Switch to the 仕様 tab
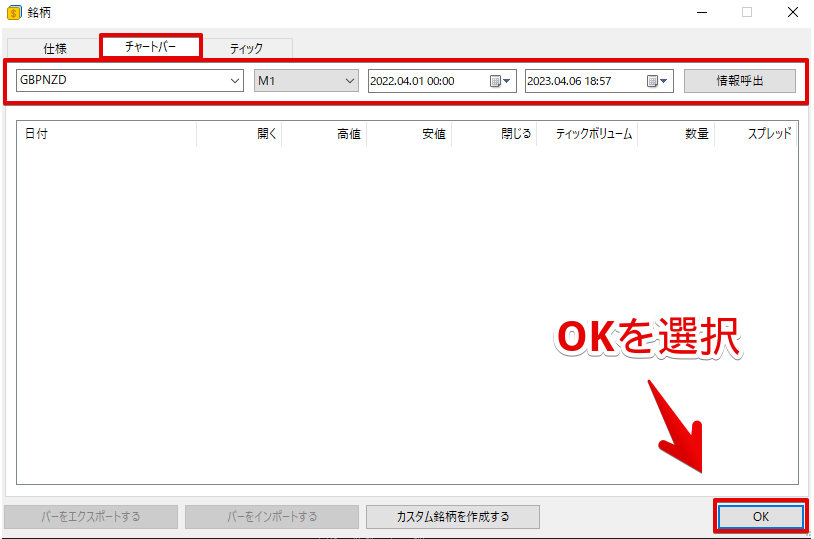Image resolution: width=814 pixels, height=539 pixels. (52, 48)
